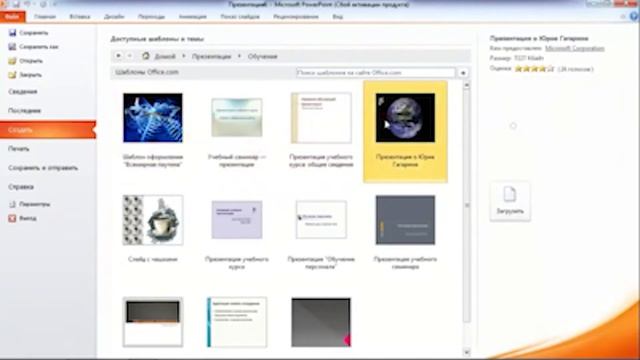Screen dimensions: 640x360
Task: Click the Сохранить save icon in sidebar
Action: (x=12, y=33)
